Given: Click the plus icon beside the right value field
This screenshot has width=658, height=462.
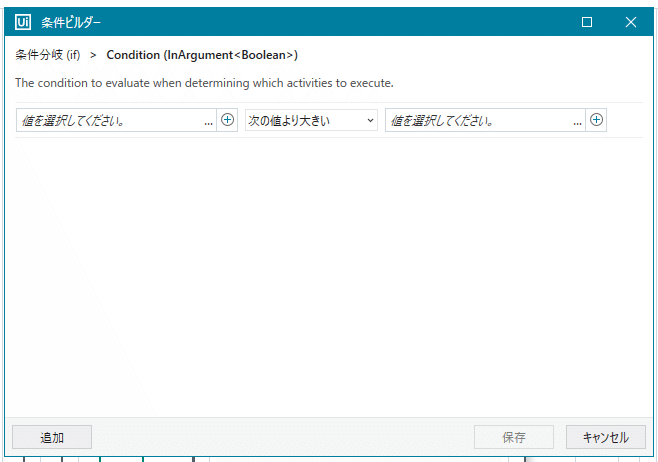Looking at the screenshot, I should [x=596, y=120].
